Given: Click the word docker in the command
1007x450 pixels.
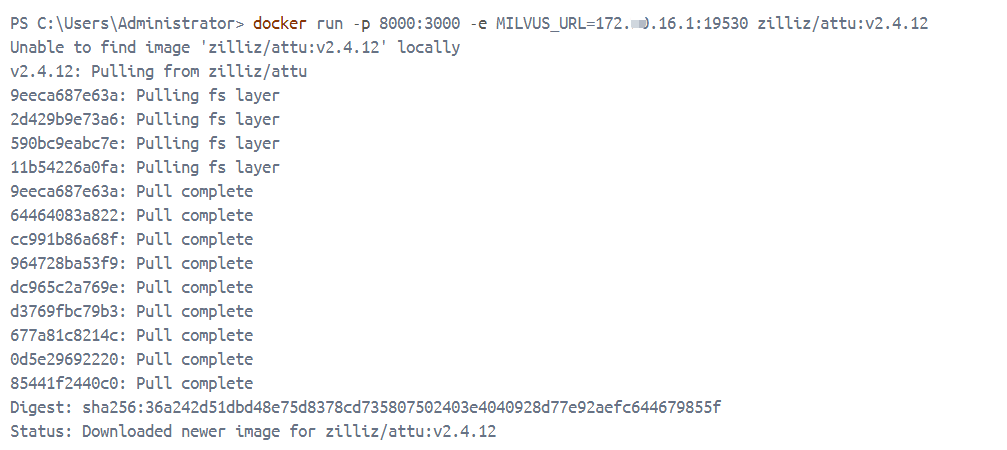Looking at the screenshot, I should pos(279,23).
